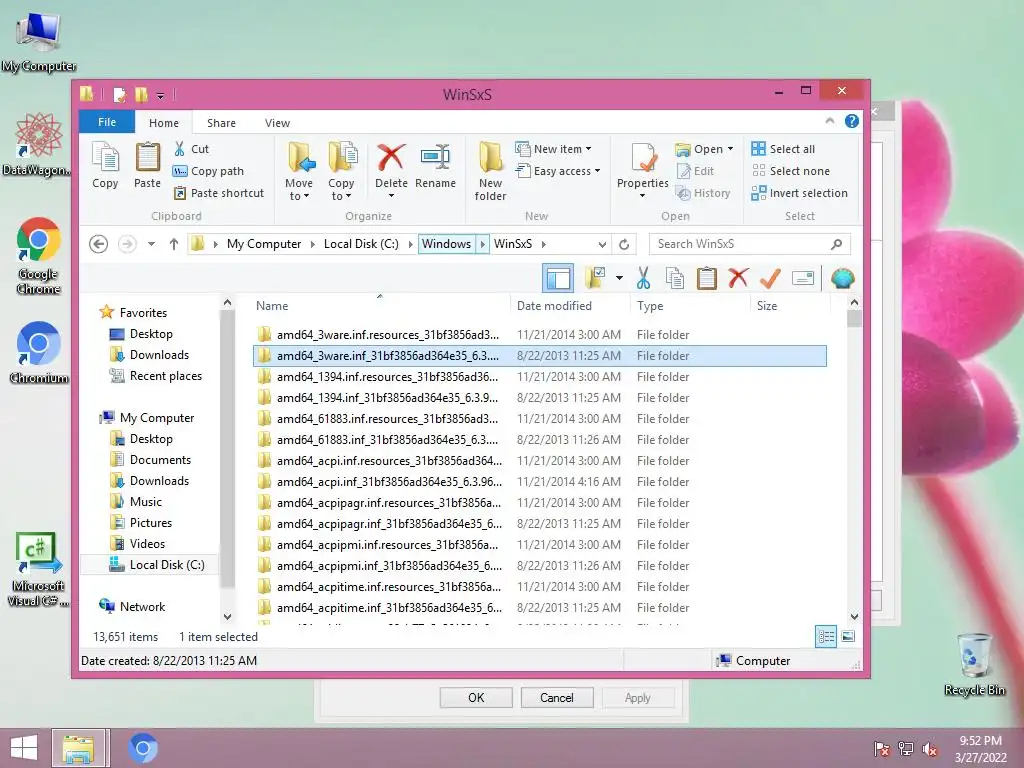Click the file list vertical scrollbar thumb
The height and width of the screenshot is (768, 1024).
pyautogui.click(x=854, y=319)
